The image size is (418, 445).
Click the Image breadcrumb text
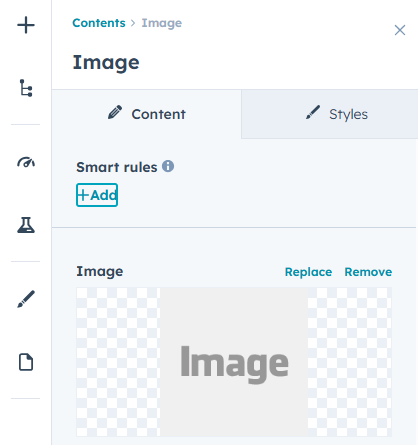point(162,23)
